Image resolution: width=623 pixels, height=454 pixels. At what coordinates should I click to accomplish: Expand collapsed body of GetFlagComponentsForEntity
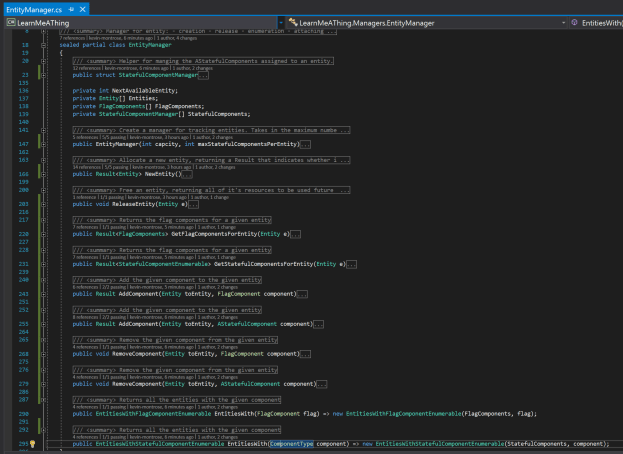coord(296,234)
